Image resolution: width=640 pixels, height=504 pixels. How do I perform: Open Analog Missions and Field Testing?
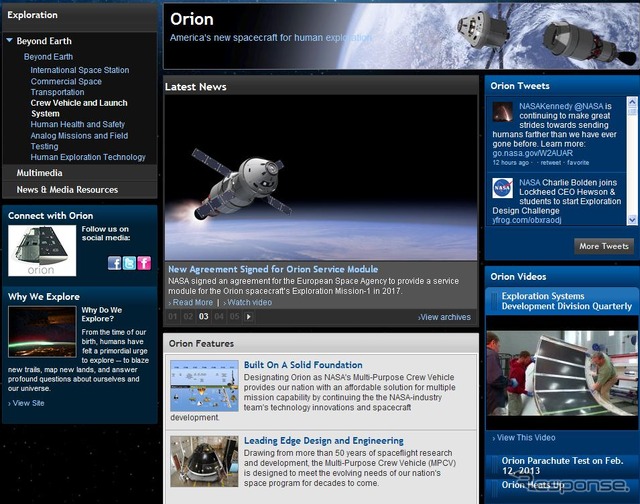[79, 141]
